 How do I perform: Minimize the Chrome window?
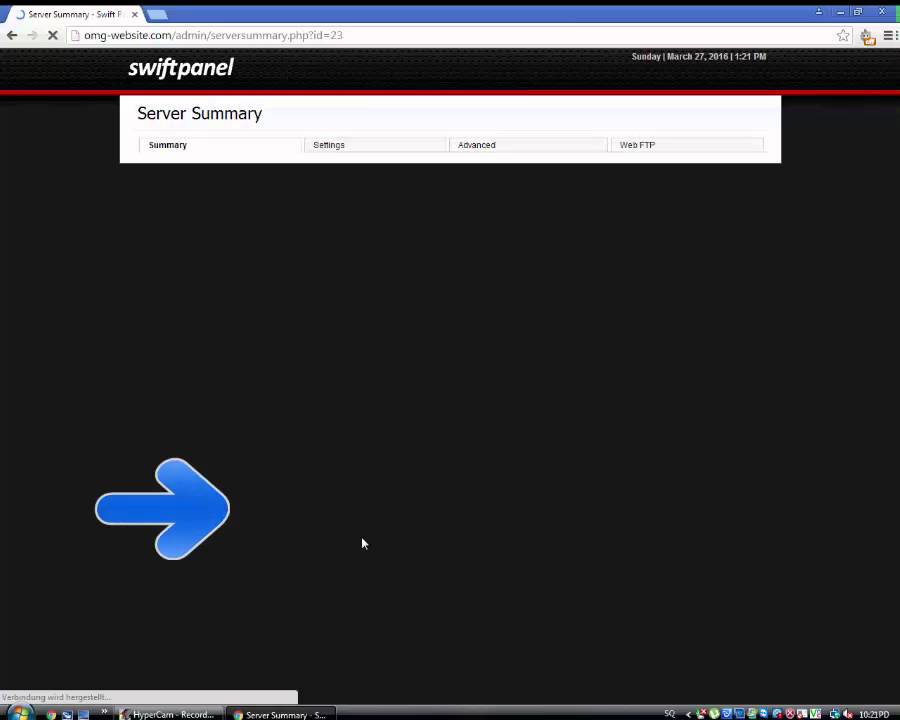[840, 11]
